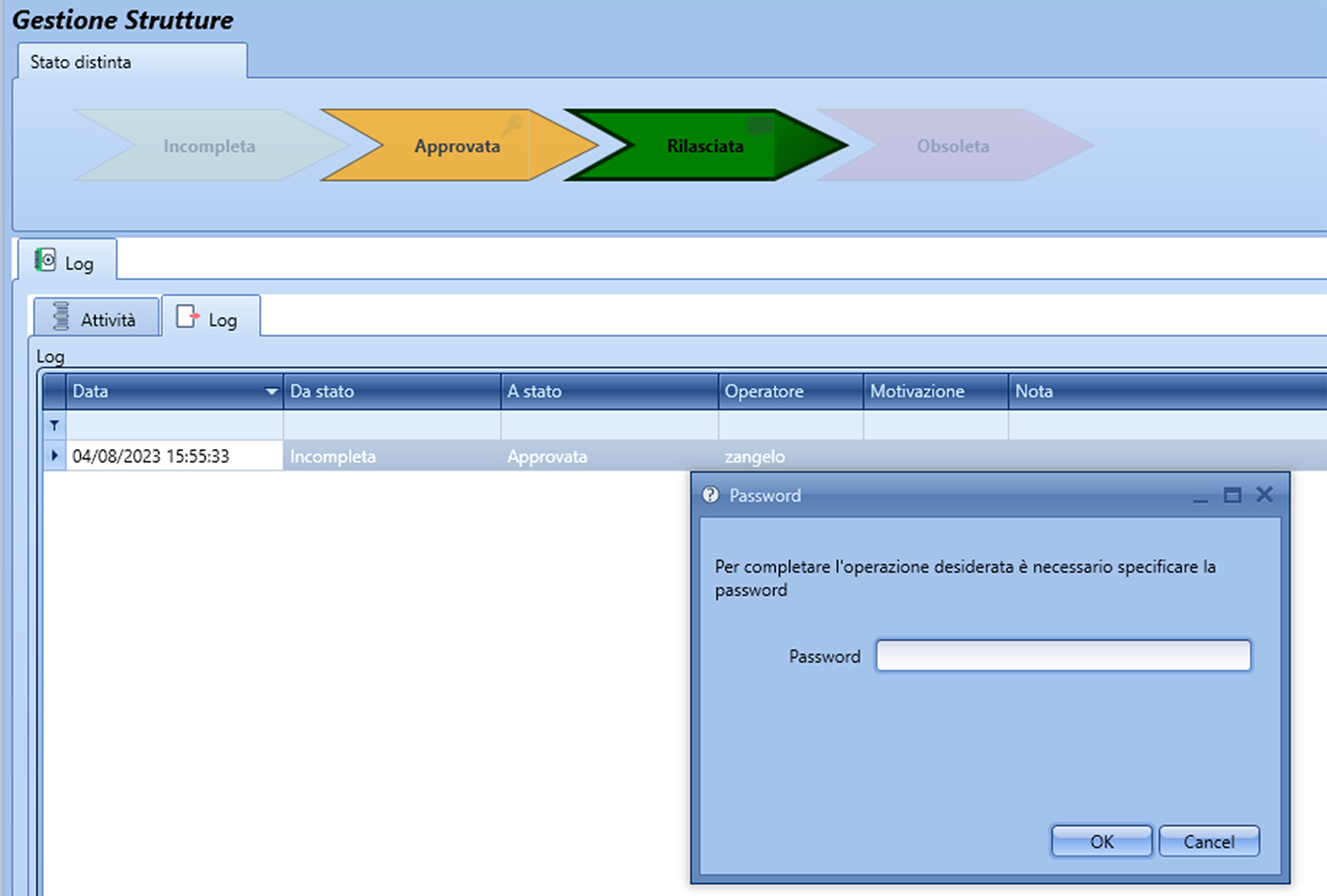The height and width of the screenshot is (896, 1327).
Task: Click the Da stato filter cell
Action: [x=391, y=426]
